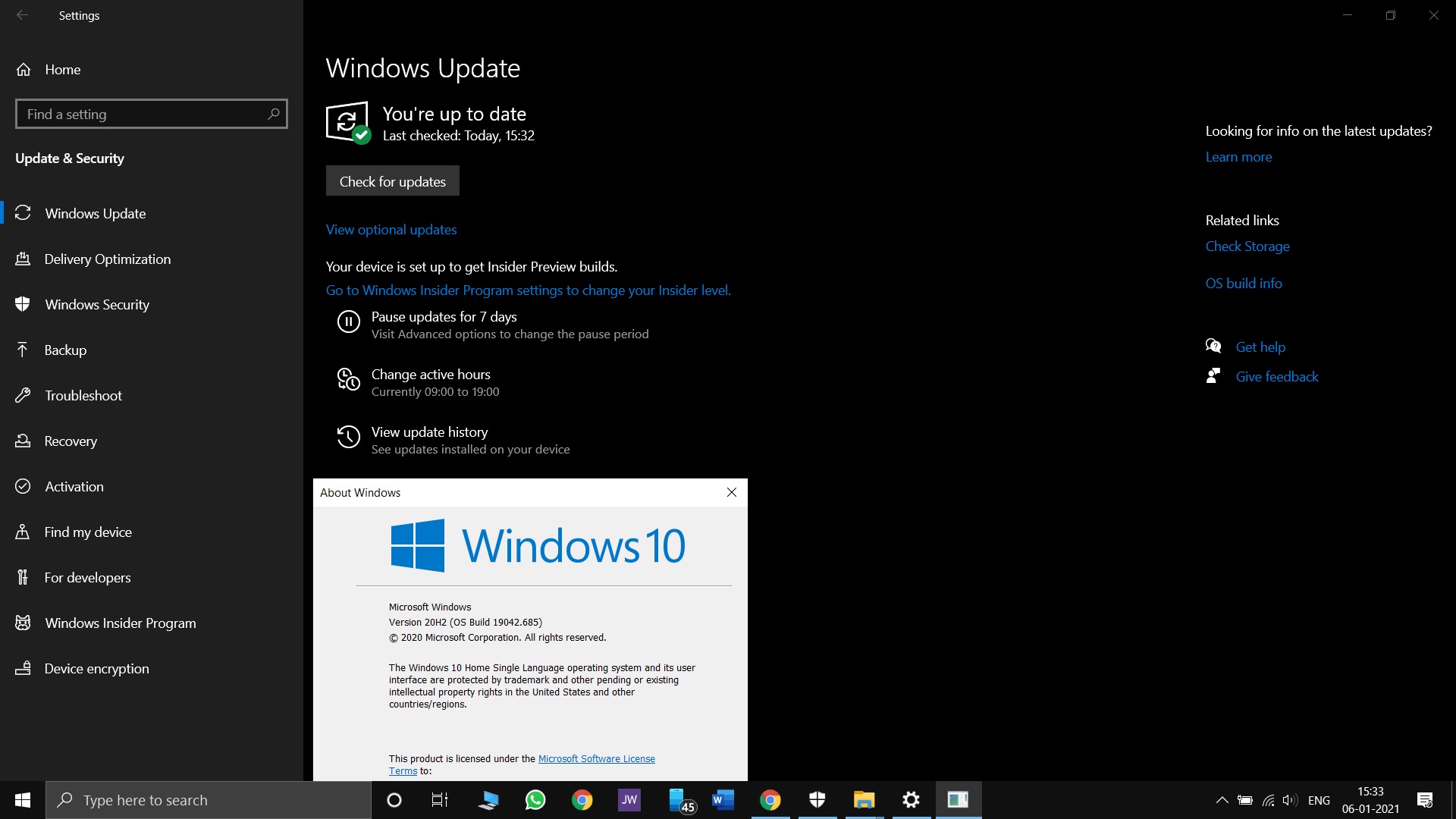Open Troubleshoot settings page
Image resolution: width=1456 pixels, height=819 pixels.
83,395
